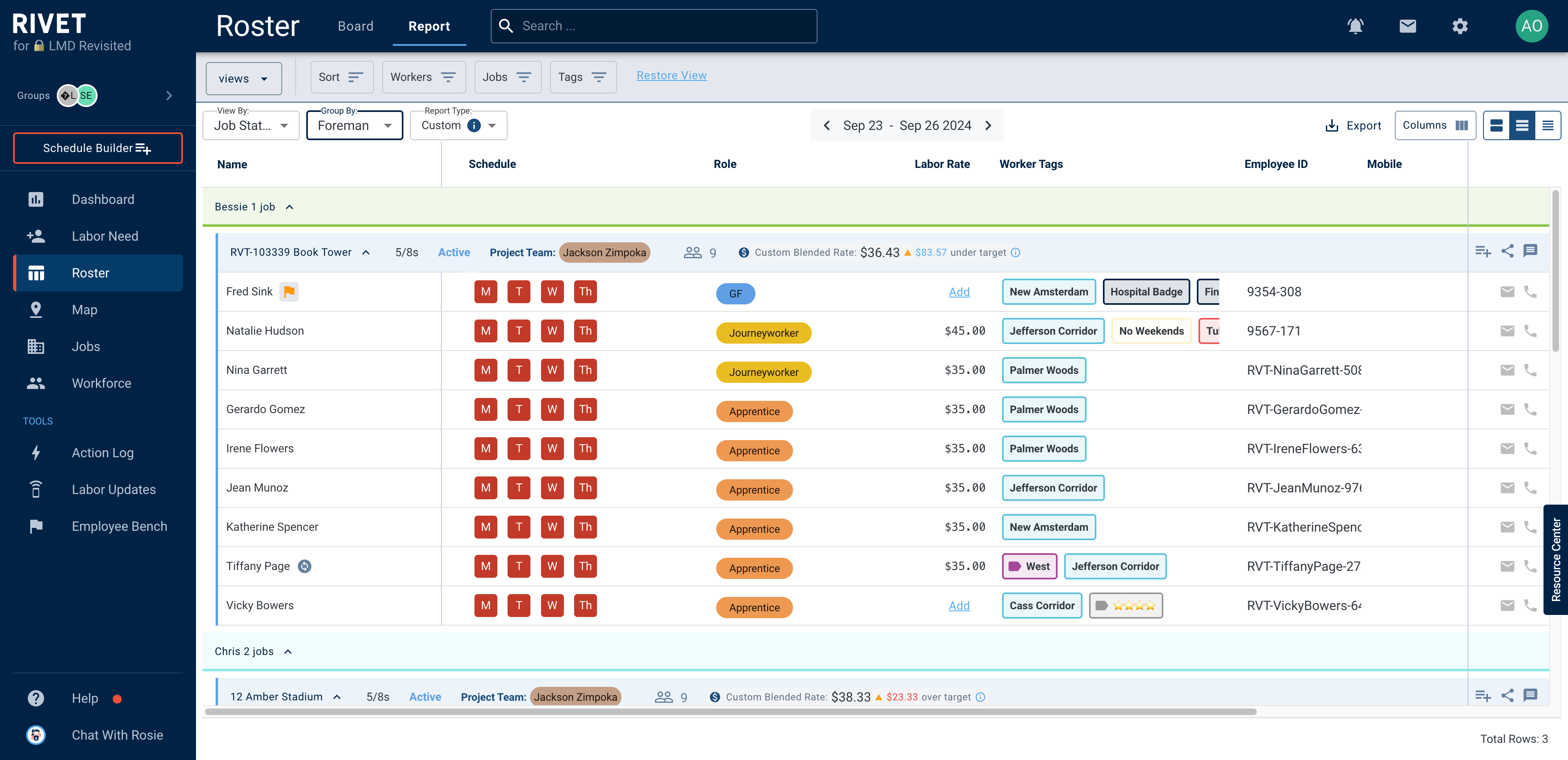This screenshot has height=760, width=1568.
Task: Open the mail inbox icon in header
Action: coord(1407,26)
